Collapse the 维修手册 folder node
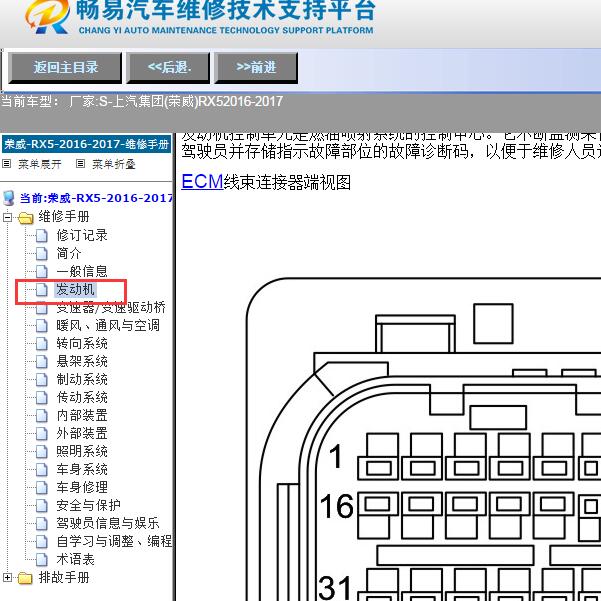601x601 pixels. (7, 218)
